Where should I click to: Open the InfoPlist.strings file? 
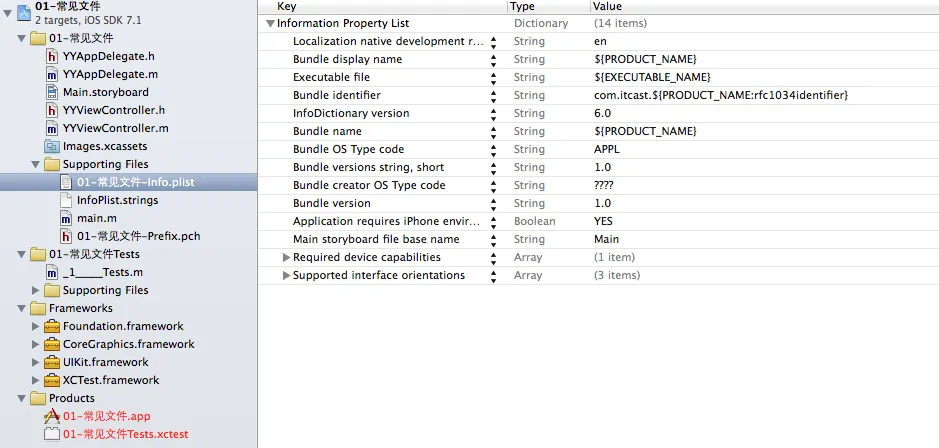117,200
